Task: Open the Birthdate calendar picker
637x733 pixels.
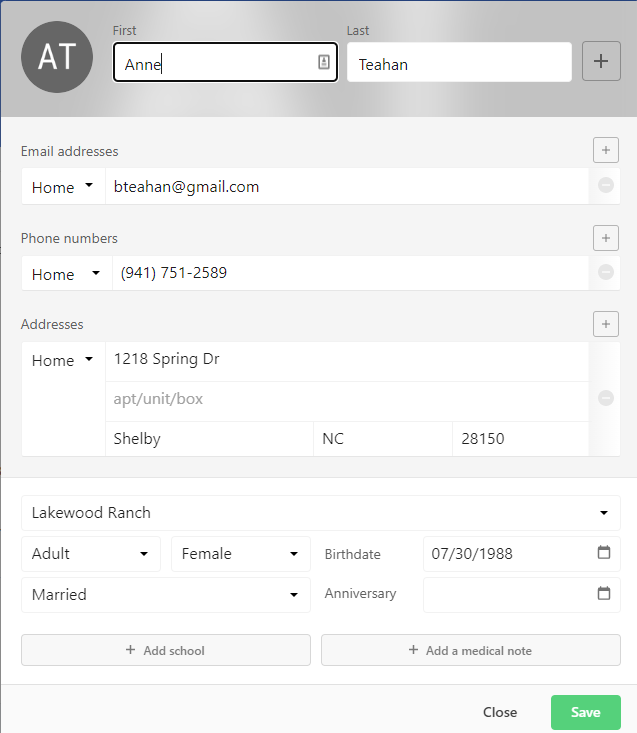Action: [604, 553]
